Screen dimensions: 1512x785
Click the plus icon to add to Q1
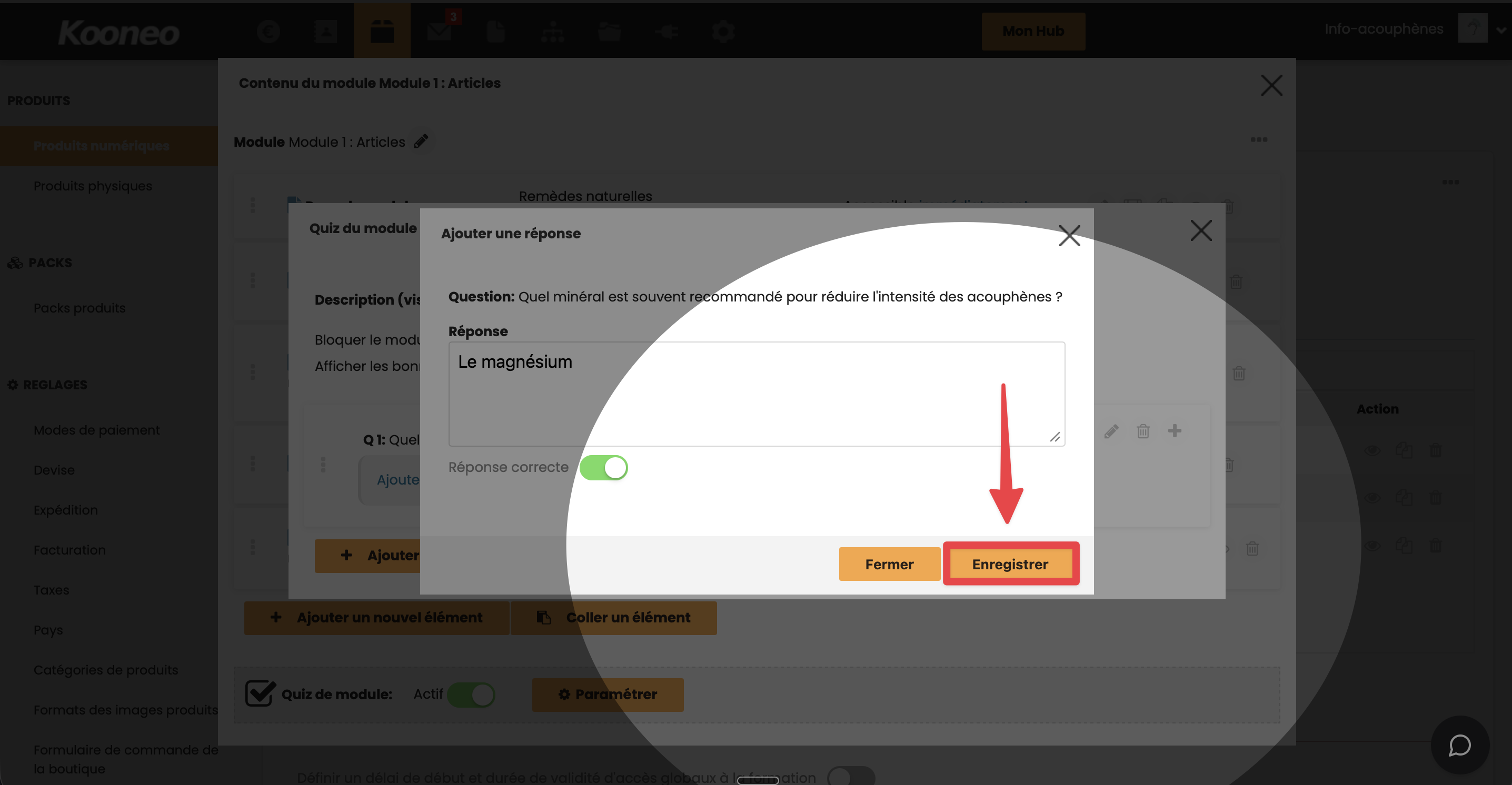[1175, 430]
